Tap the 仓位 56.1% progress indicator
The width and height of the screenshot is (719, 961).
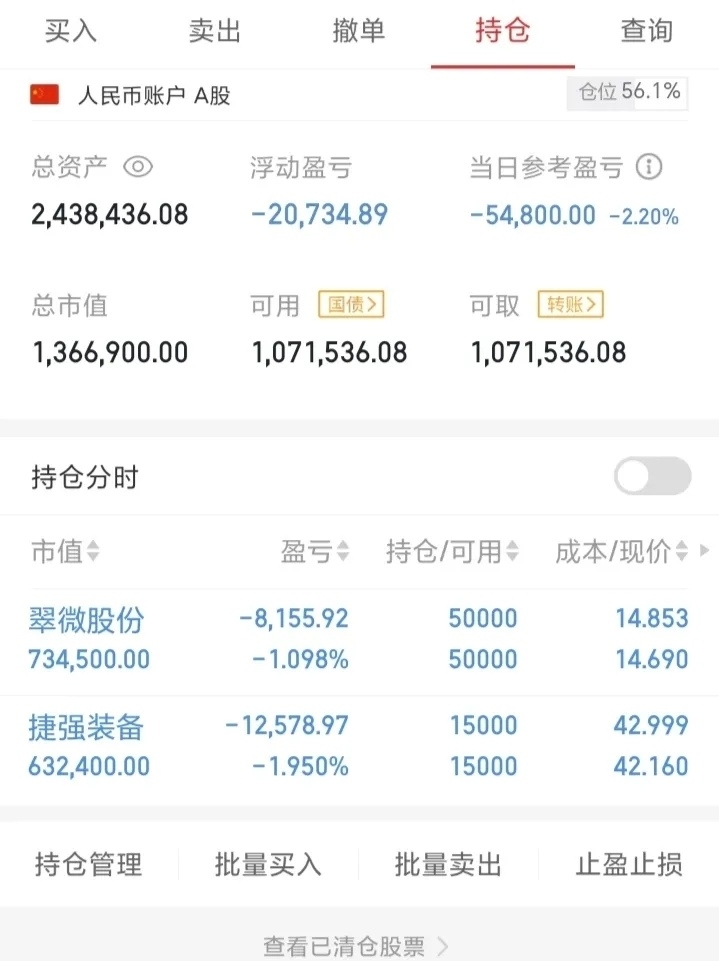point(627,93)
